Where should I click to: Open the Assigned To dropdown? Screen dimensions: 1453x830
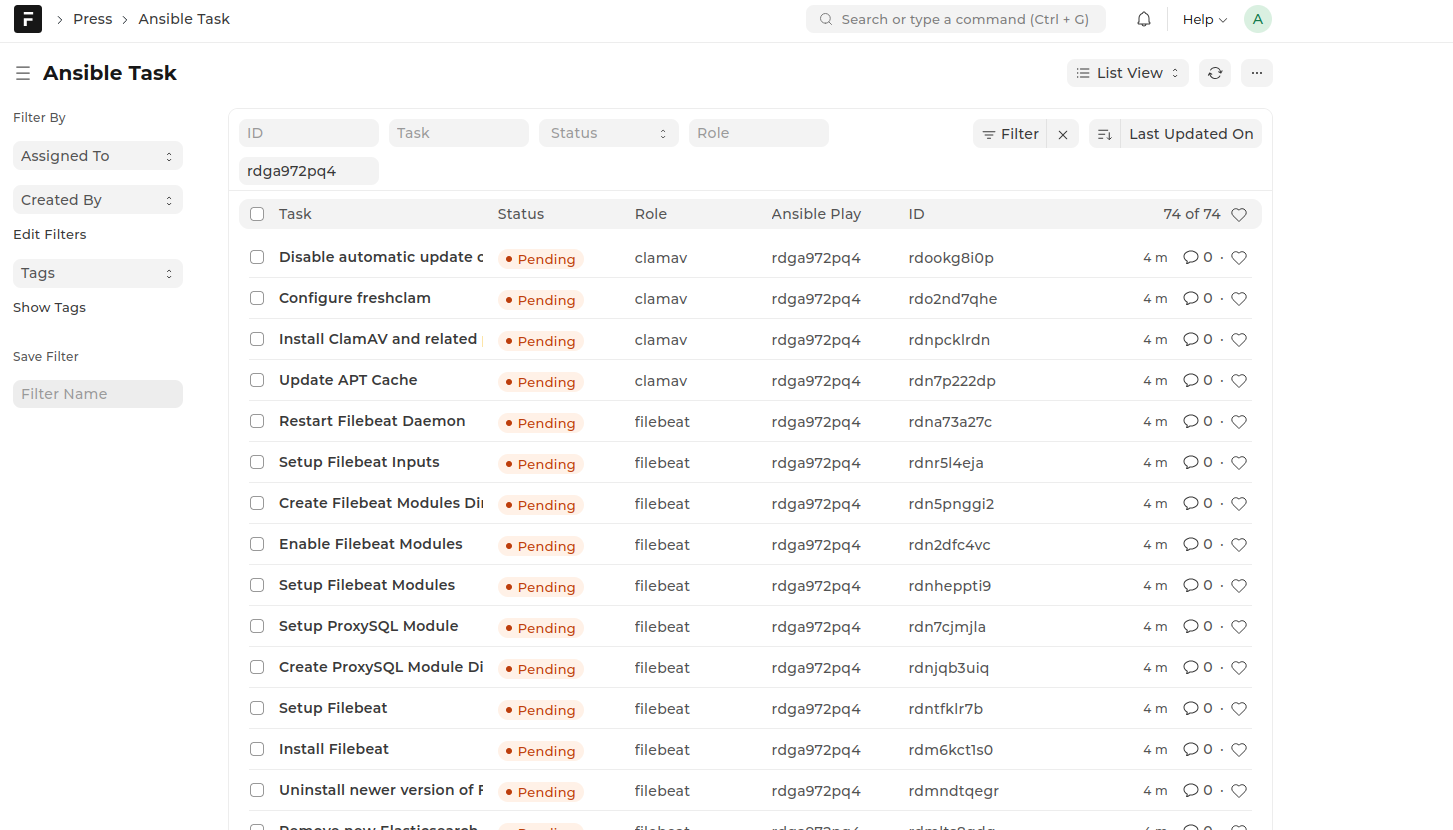97,155
